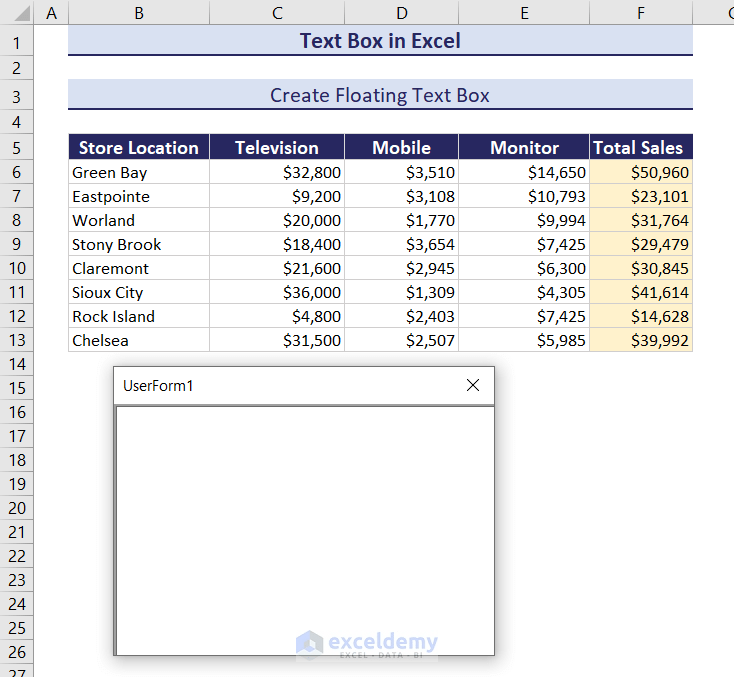This screenshot has height=677, width=734.
Task: Click the 'Text Box in Excel' title cell
Action: point(380,41)
